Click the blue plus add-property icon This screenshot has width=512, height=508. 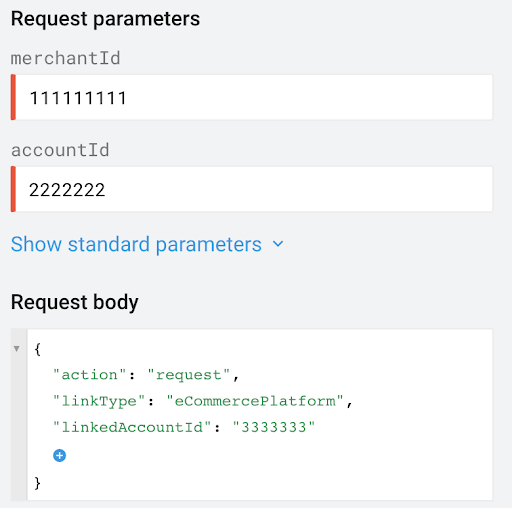(x=60, y=455)
